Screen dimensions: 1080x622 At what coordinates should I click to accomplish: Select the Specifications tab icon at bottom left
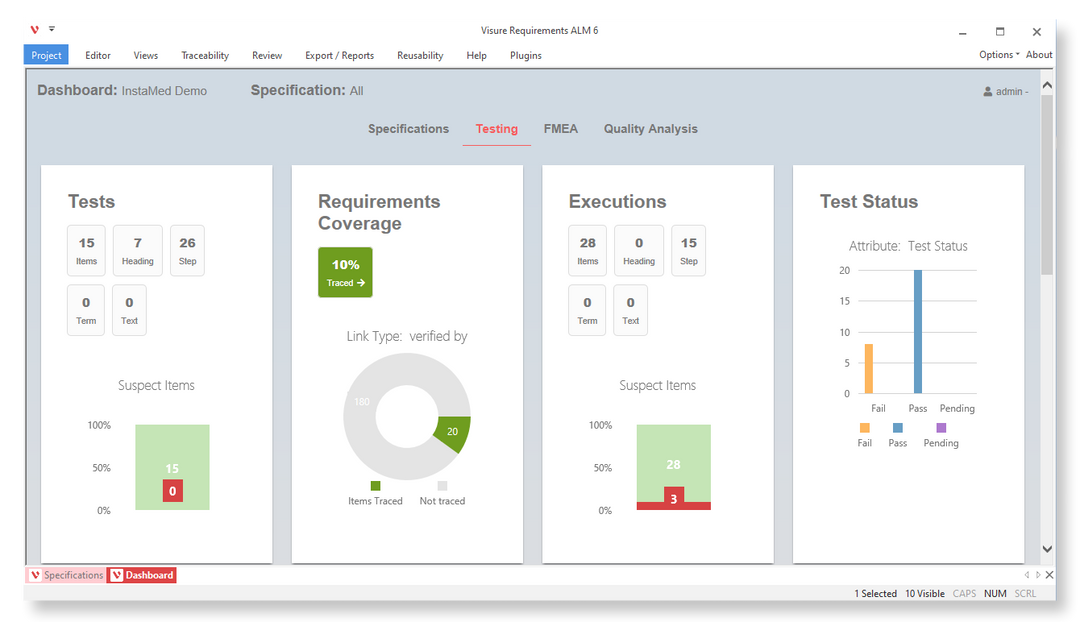(x=36, y=575)
